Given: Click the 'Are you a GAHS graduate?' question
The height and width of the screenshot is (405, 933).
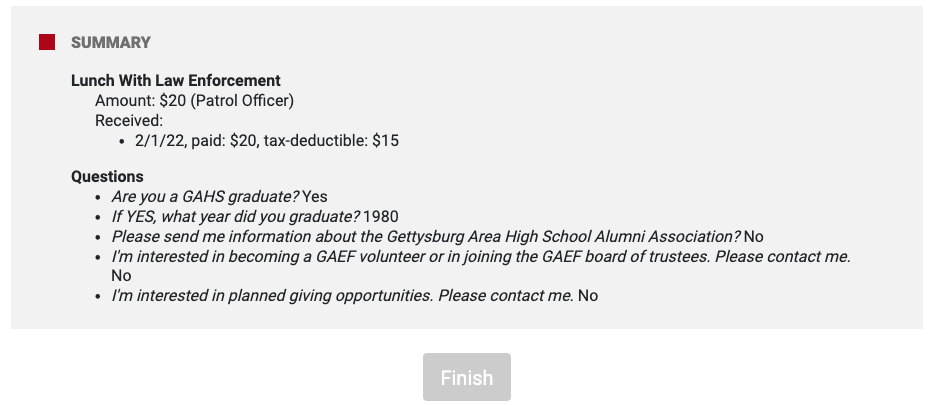Looking at the screenshot, I should tap(205, 197).
